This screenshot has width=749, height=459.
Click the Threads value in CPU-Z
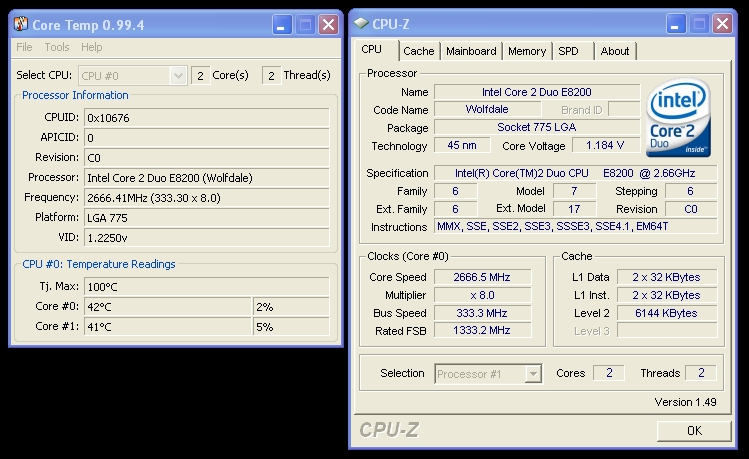[x=701, y=373]
